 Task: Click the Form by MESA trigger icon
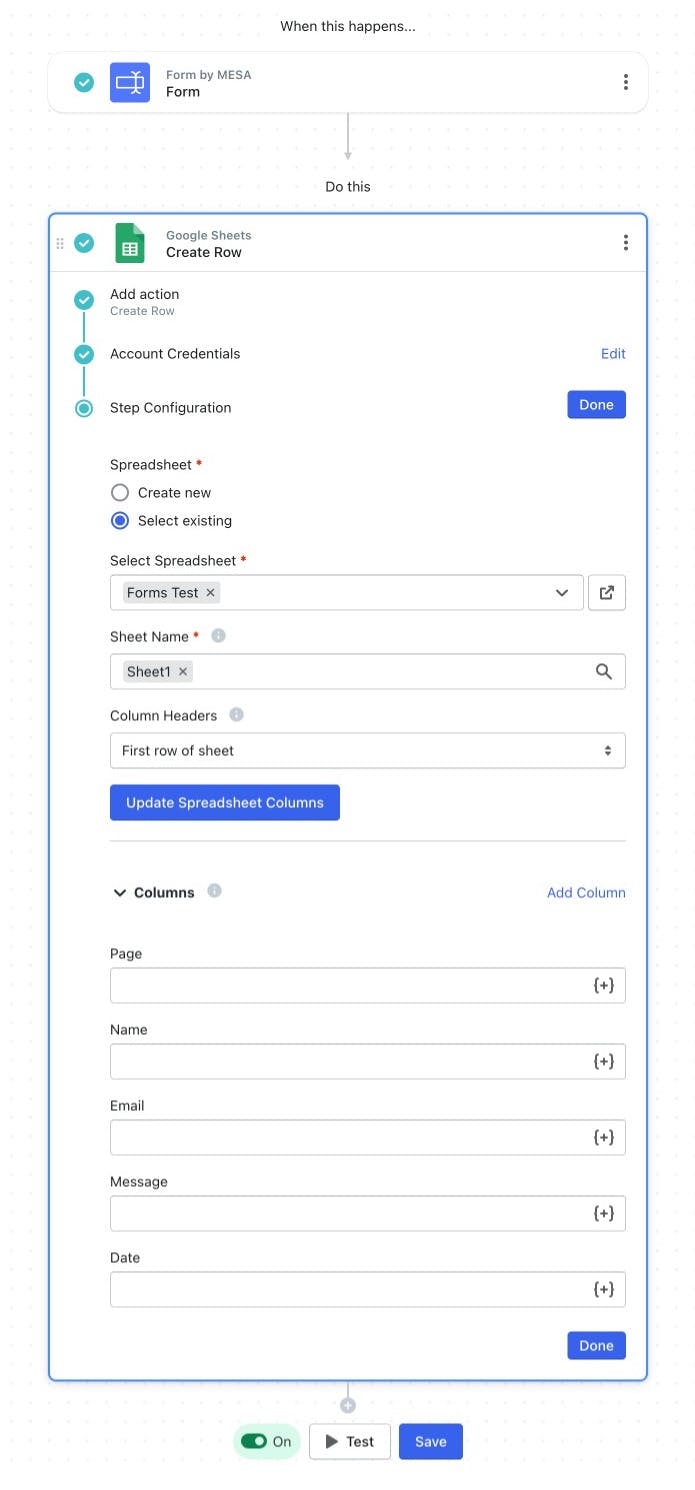[130, 82]
